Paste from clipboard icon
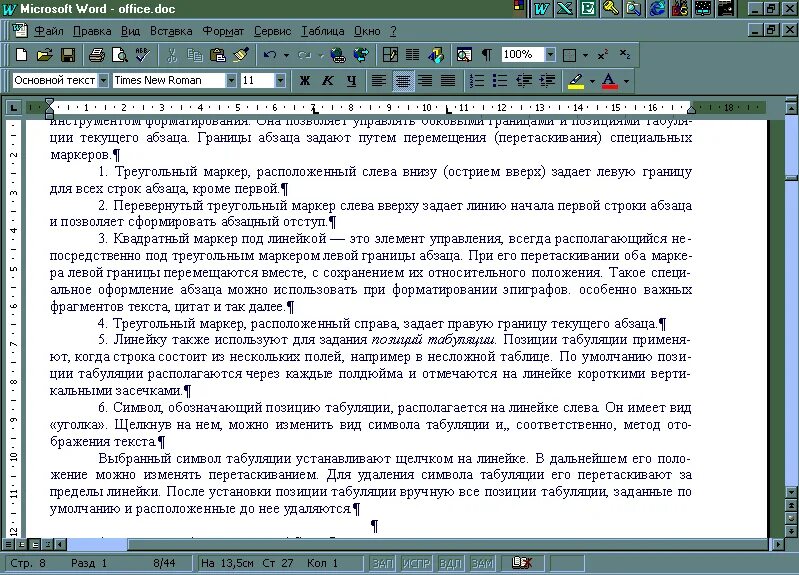 click(218, 55)
